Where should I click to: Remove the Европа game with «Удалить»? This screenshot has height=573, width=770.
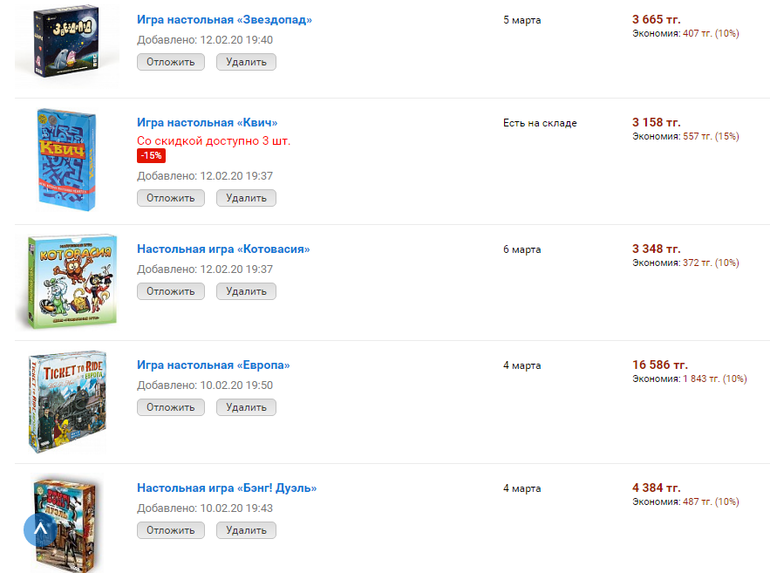246,407
